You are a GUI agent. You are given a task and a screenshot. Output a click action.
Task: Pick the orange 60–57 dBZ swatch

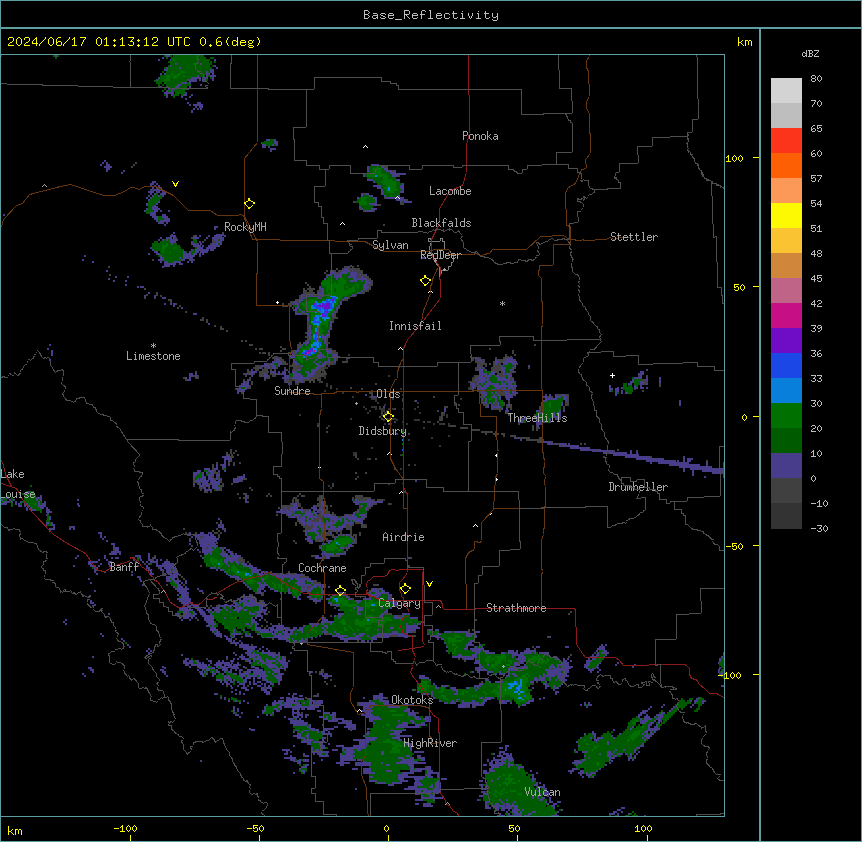pos(786,165)
